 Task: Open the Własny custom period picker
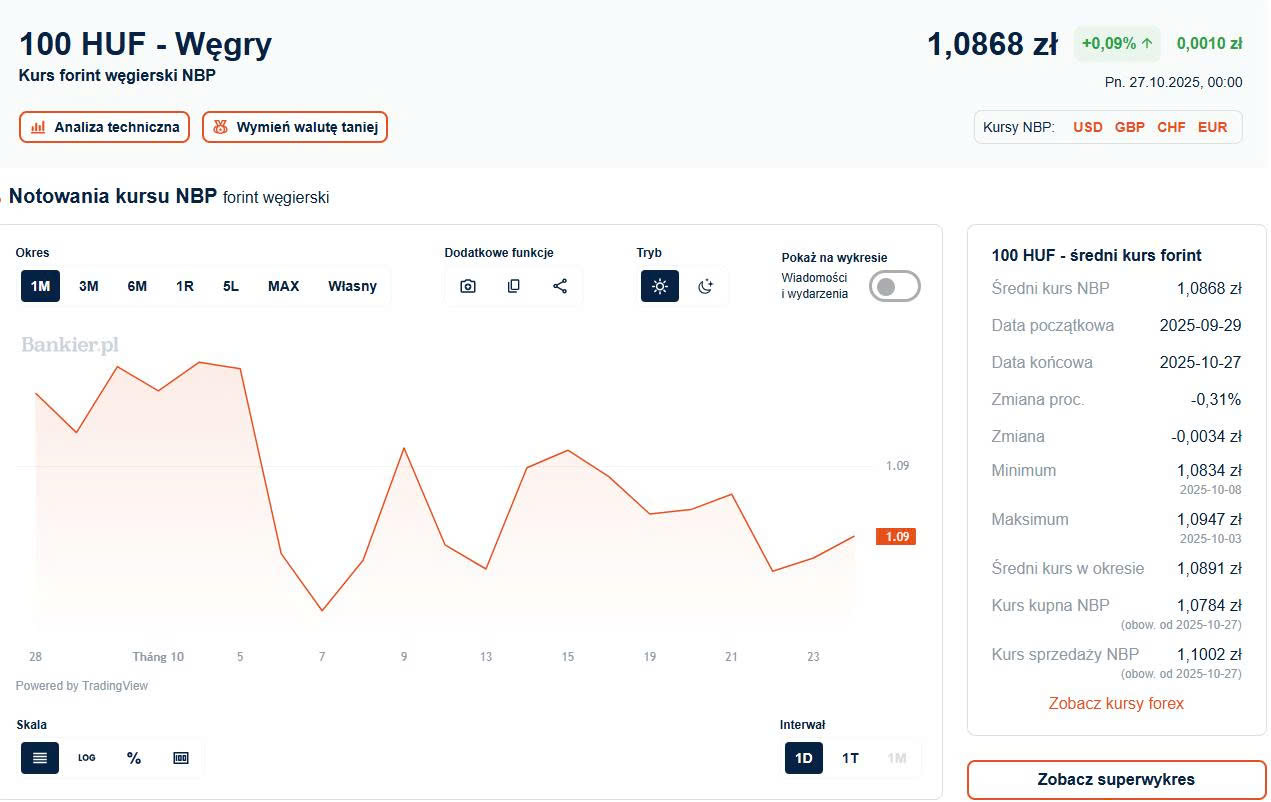click(352, 286)
